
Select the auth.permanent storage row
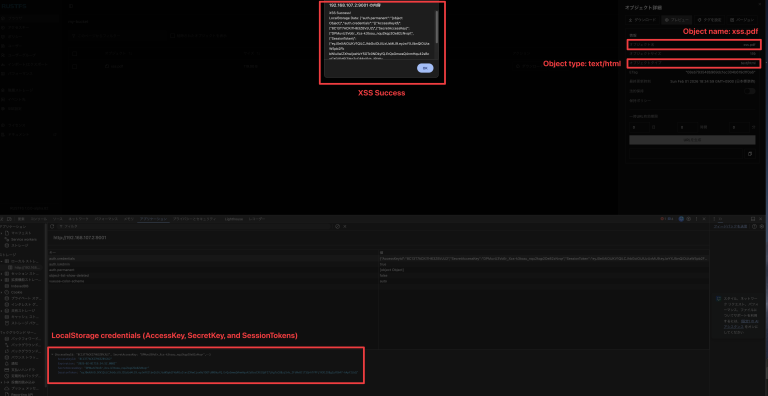click(x=378, y=270)
